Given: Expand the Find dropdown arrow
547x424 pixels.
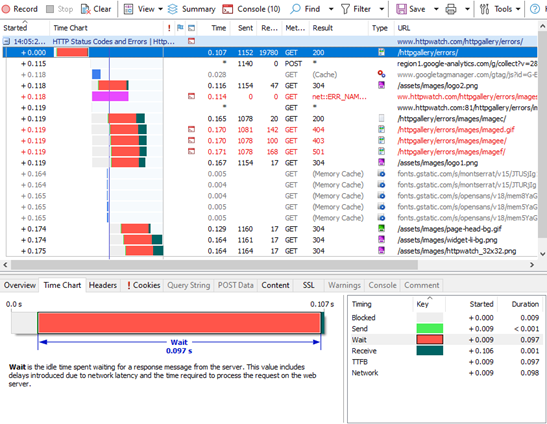Looking at the screenshot, I should point(331,9).
